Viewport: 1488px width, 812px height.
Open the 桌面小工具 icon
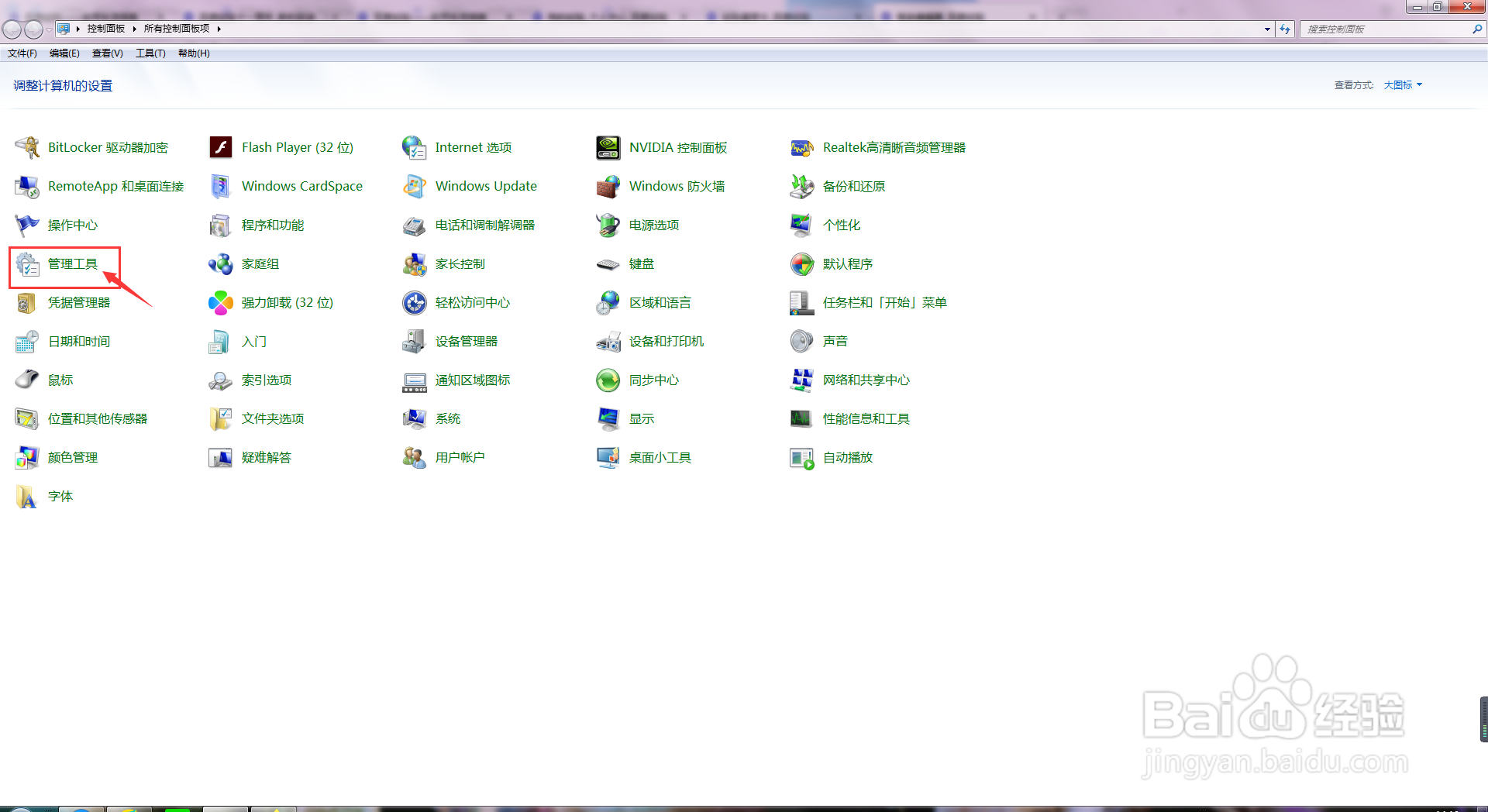coord(608,457)
